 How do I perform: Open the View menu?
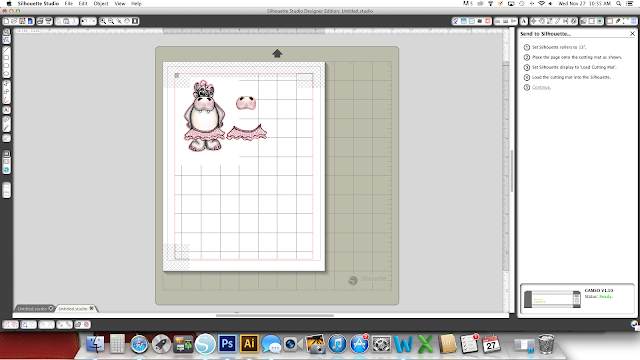coord(120,3)
